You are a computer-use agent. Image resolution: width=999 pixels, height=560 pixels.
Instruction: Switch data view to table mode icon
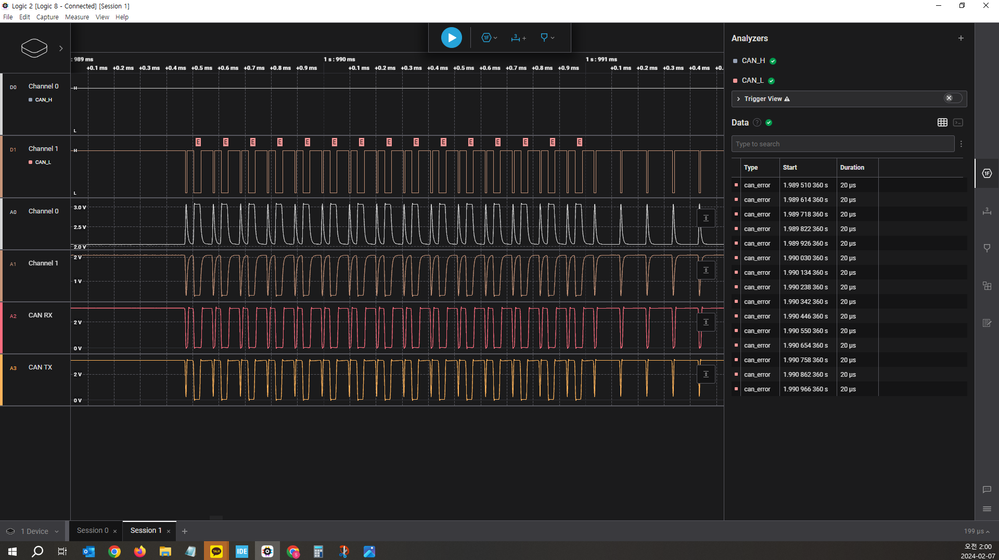coord(942,122)
